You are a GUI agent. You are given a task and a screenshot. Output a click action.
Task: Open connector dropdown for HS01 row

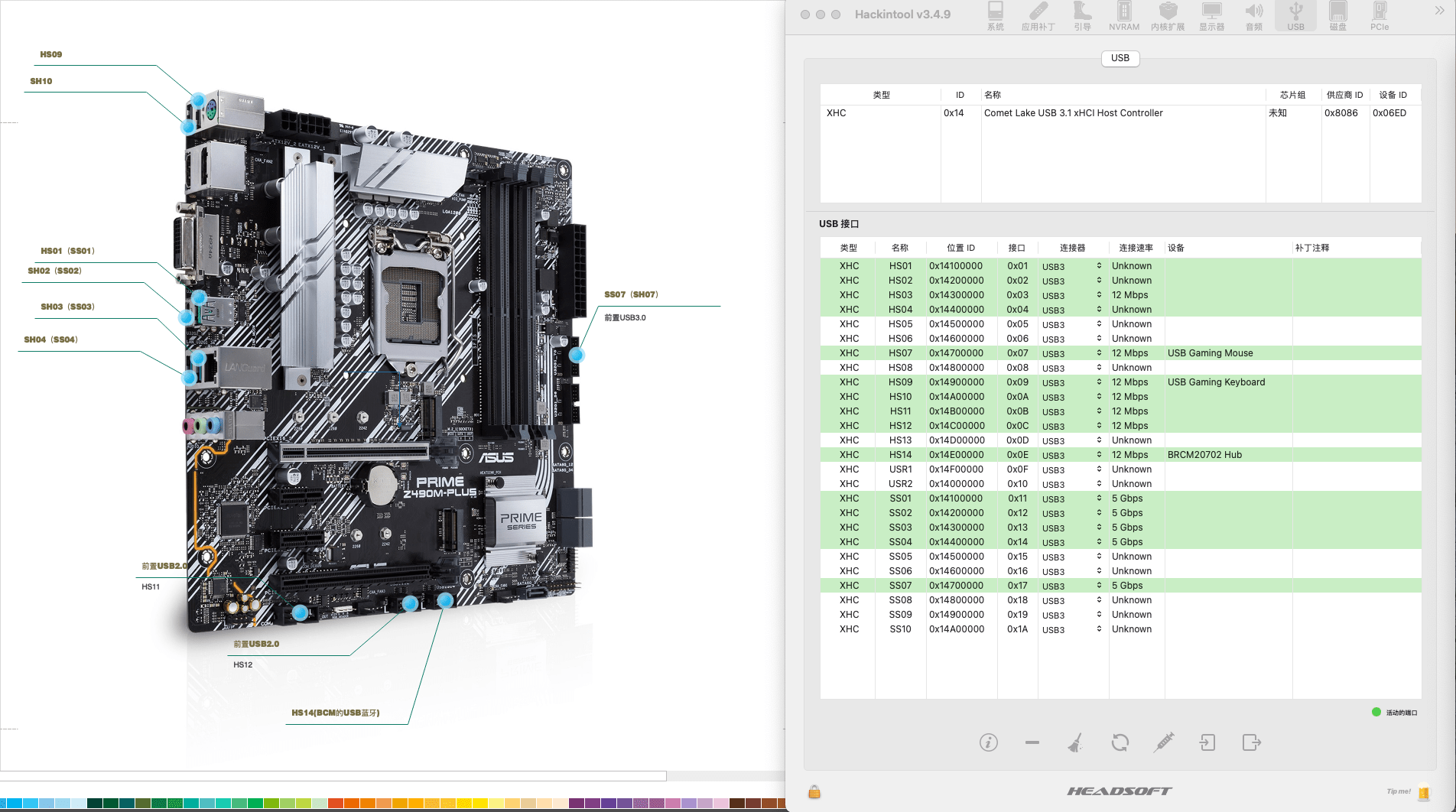pos(1072,266)
